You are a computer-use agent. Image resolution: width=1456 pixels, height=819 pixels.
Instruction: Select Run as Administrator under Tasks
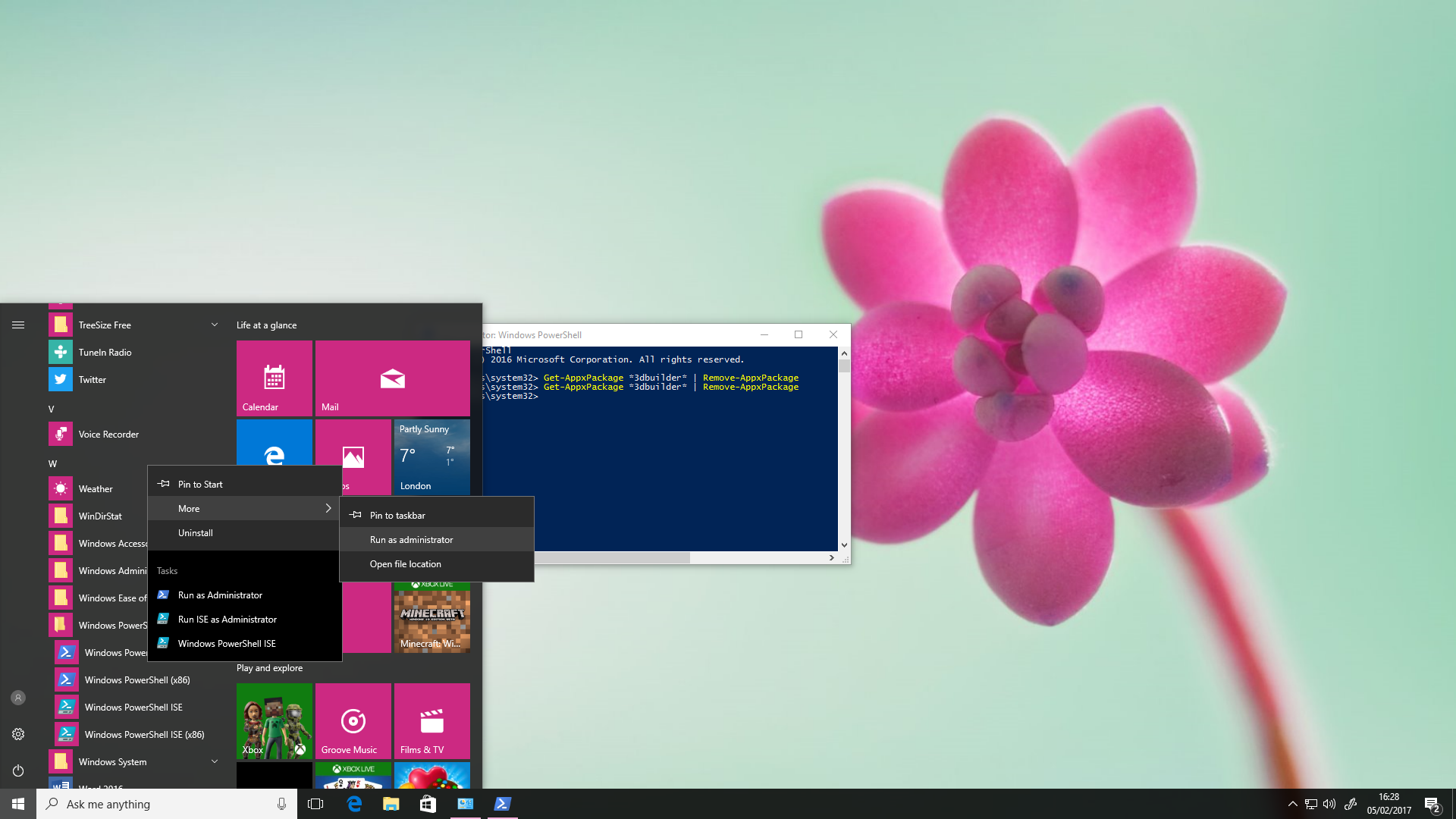(x=220, y=594)
